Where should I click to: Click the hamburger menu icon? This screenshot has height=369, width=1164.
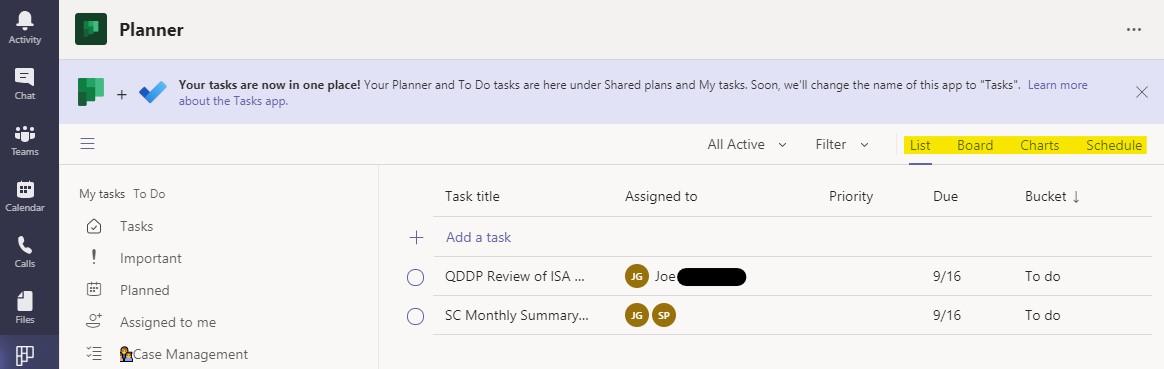88,143
